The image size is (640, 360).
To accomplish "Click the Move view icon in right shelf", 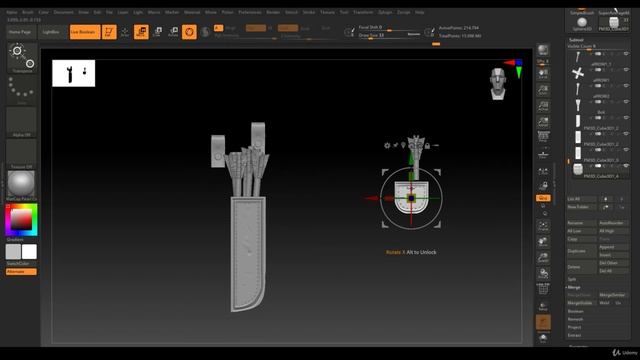I will point(543,242).
